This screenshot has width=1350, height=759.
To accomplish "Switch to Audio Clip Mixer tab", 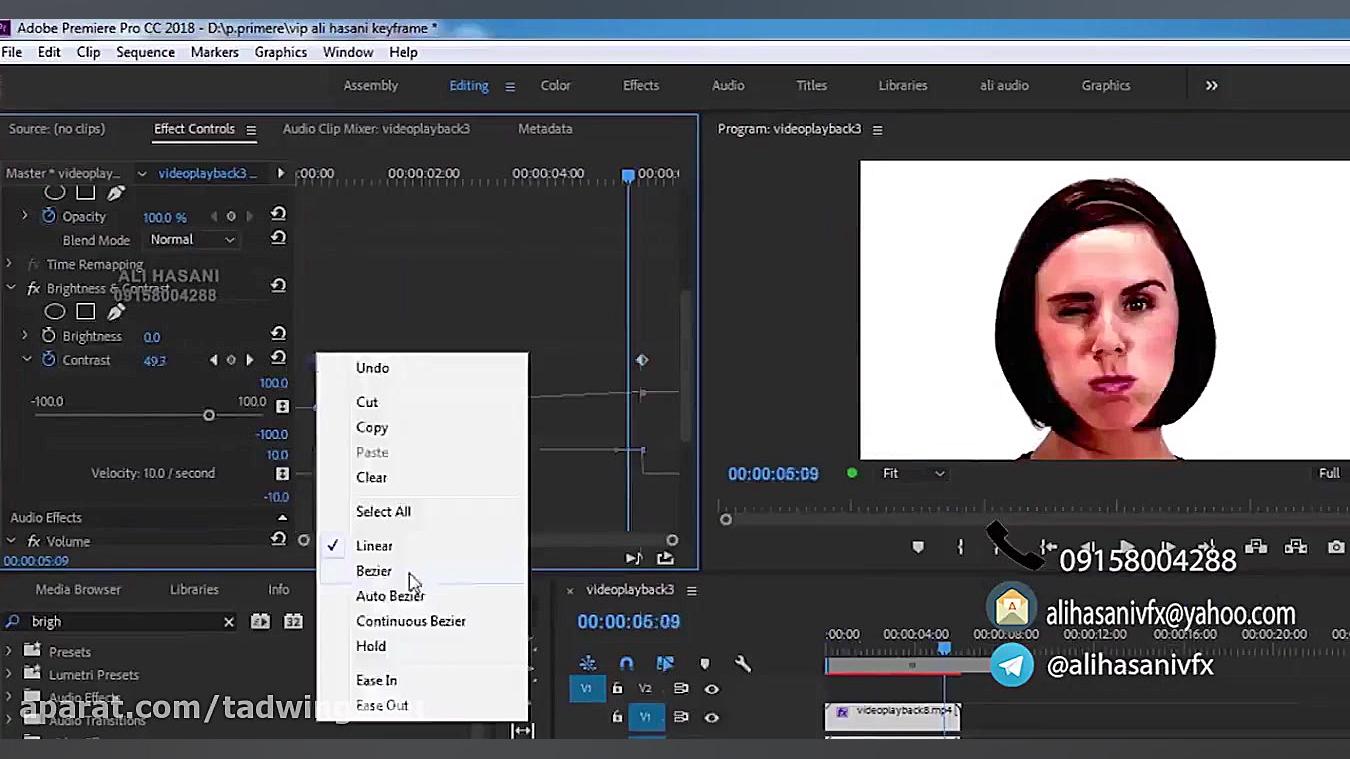I will [x=376, y=129].
